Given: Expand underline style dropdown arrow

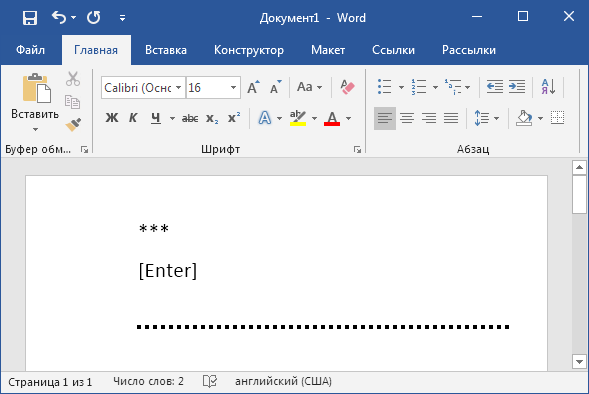Looking at the screenshot, I should tap(172, 118).
